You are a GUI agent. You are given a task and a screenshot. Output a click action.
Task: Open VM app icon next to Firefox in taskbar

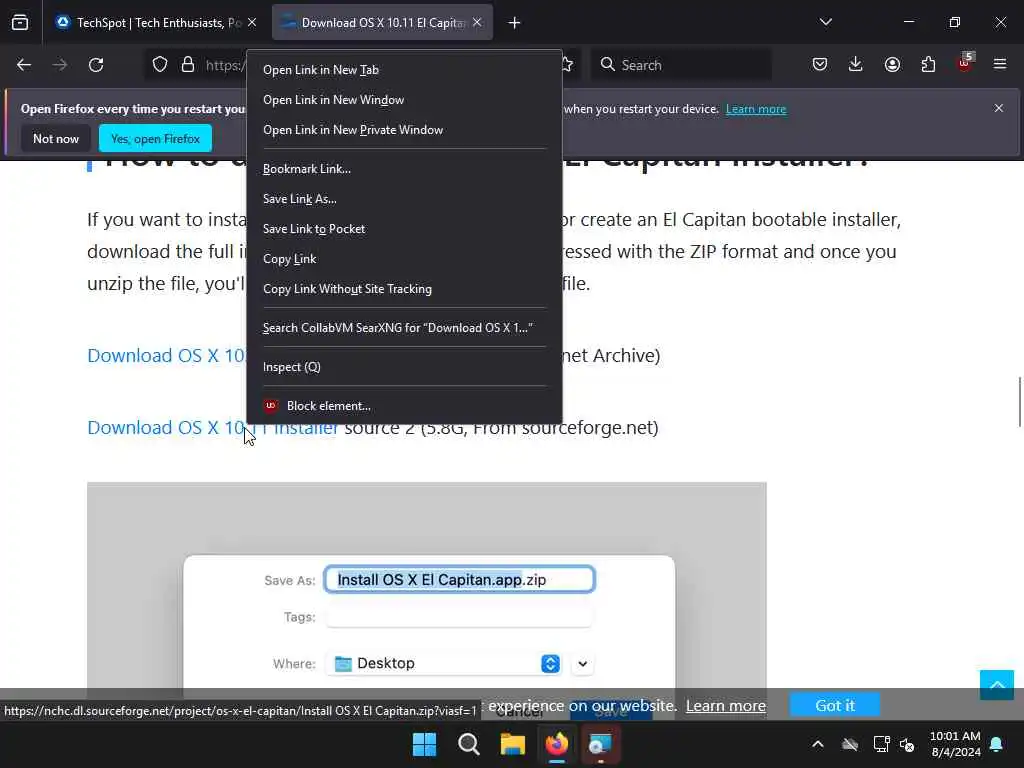pos(601,744)
